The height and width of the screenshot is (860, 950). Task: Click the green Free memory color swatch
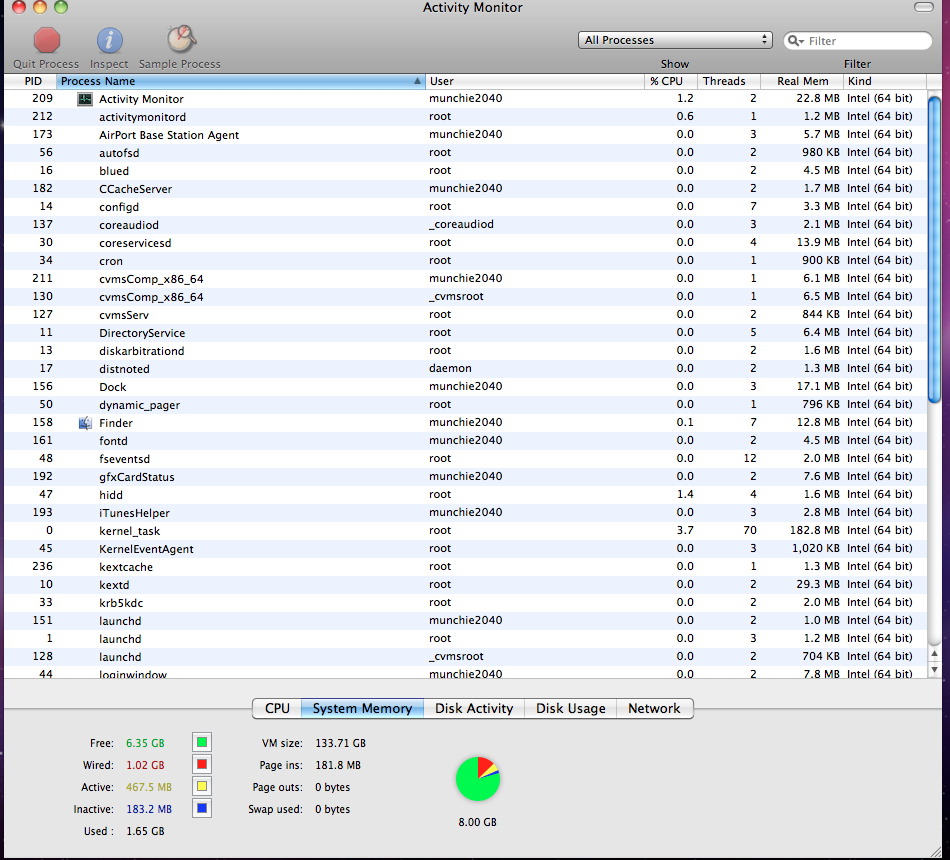click(202, 742)
